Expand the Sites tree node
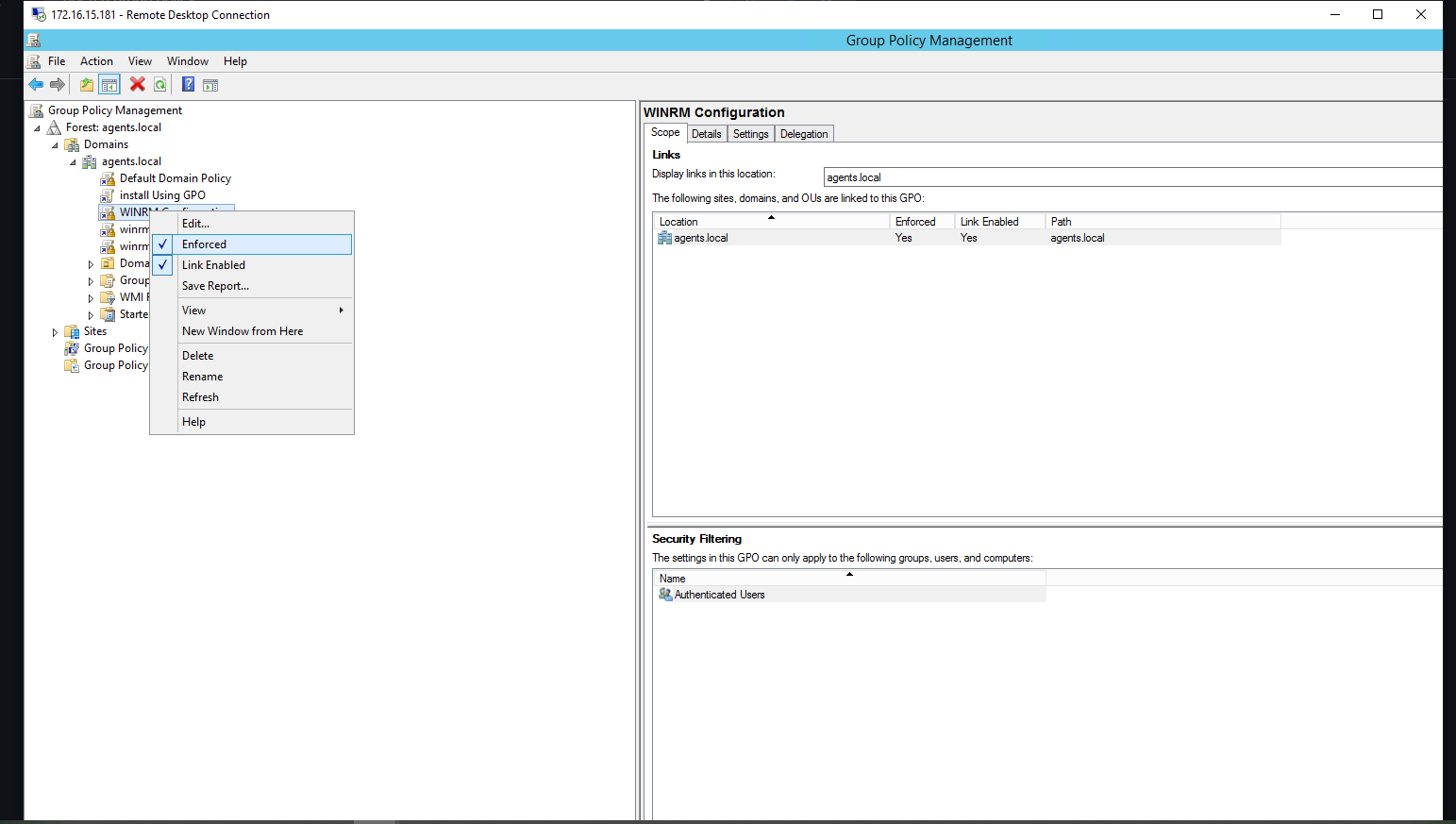Image resolution: width=1456 pixels, height=824 pixels. click(55, 332)
